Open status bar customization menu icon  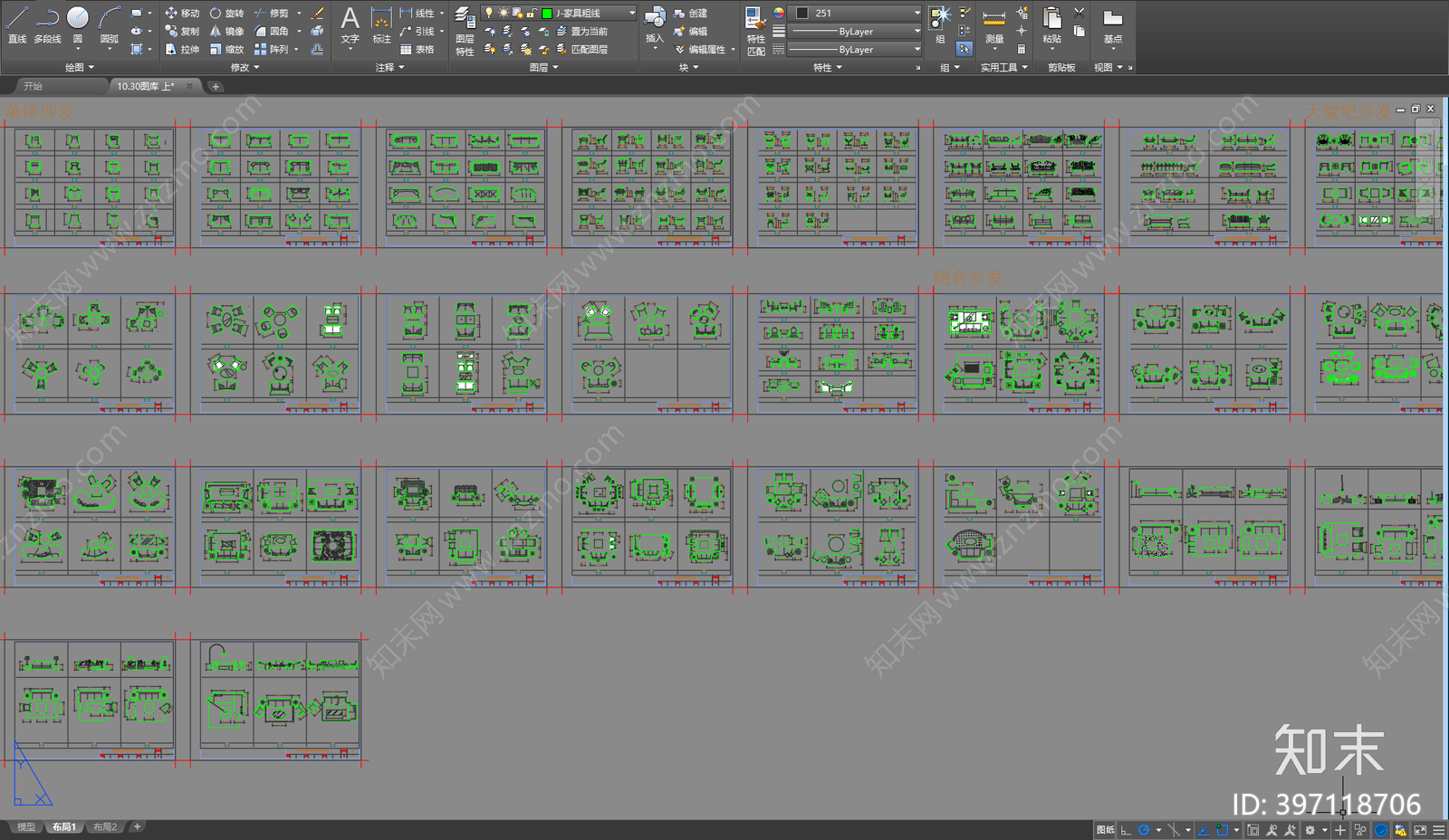pyautogui.click(x=1438, y=830)
